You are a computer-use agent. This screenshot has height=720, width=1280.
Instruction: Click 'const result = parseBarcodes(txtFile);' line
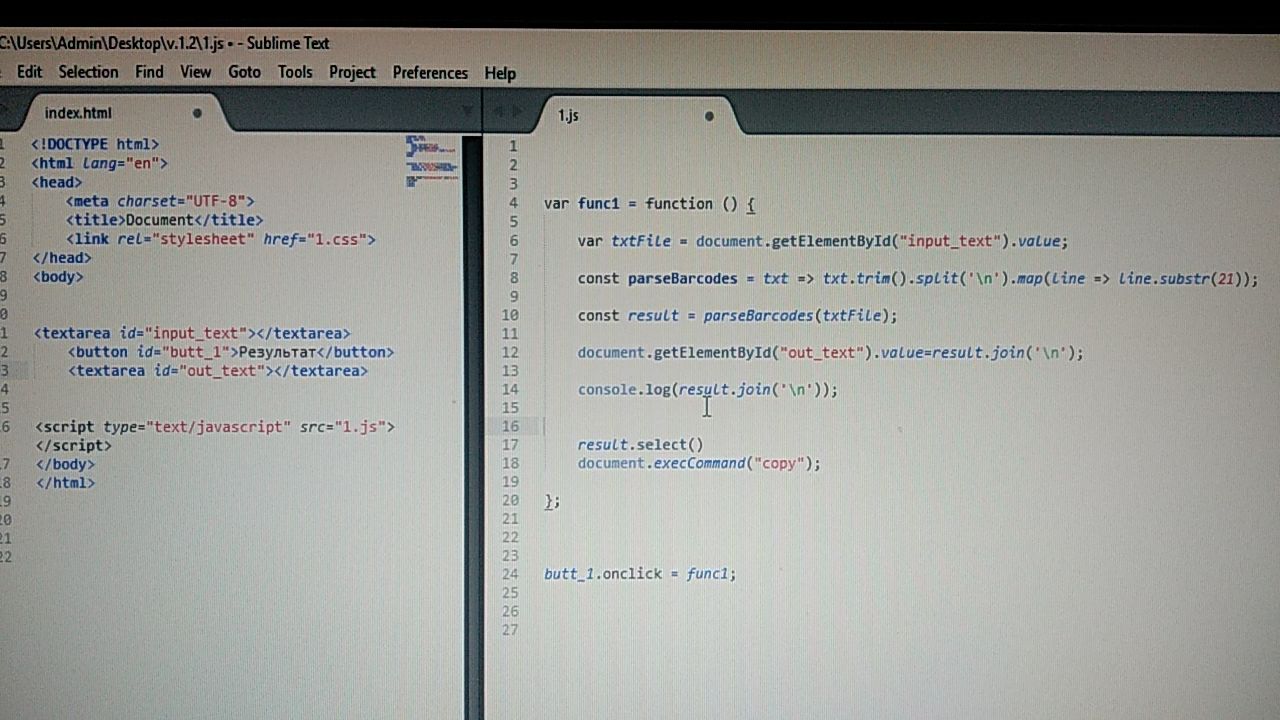click(x=737, y=316)
